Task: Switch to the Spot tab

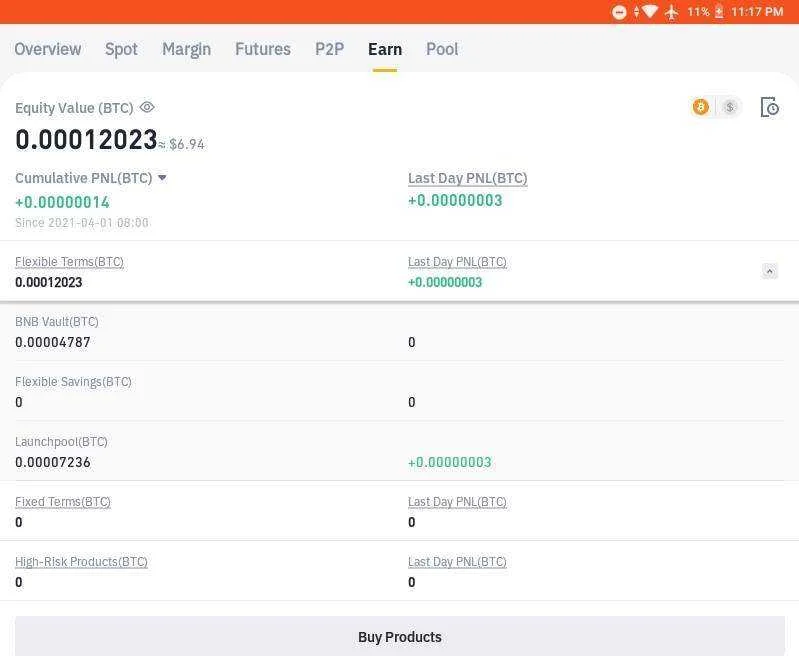Action: 121,49
